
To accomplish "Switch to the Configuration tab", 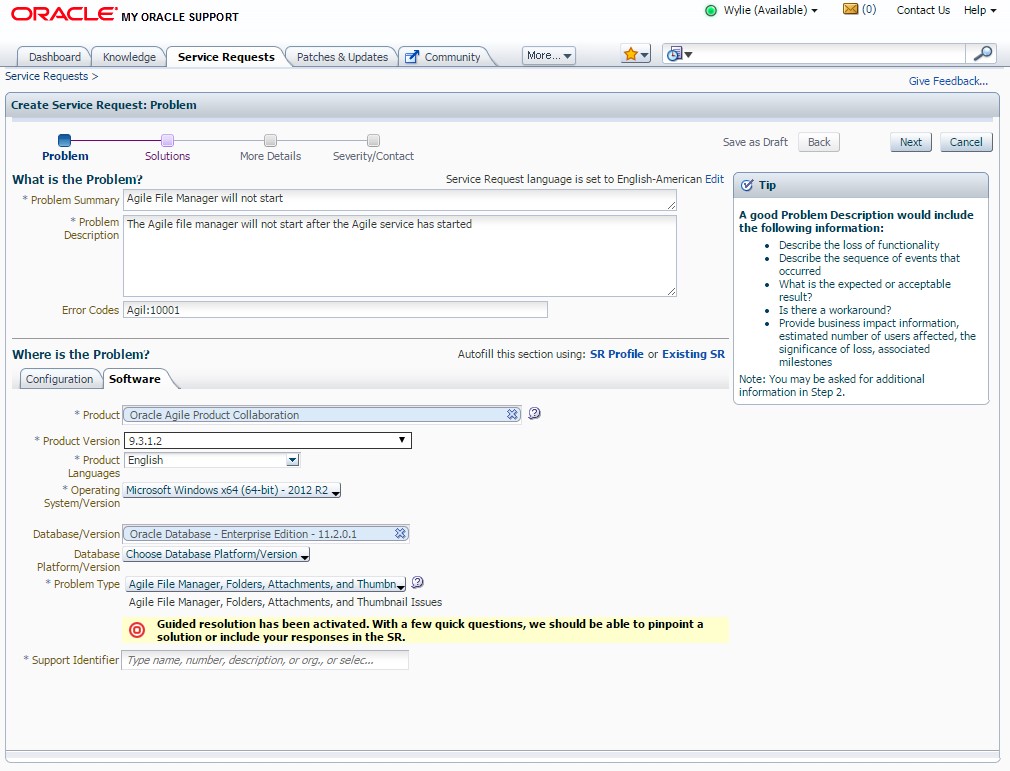I will (x=60, y=379).
